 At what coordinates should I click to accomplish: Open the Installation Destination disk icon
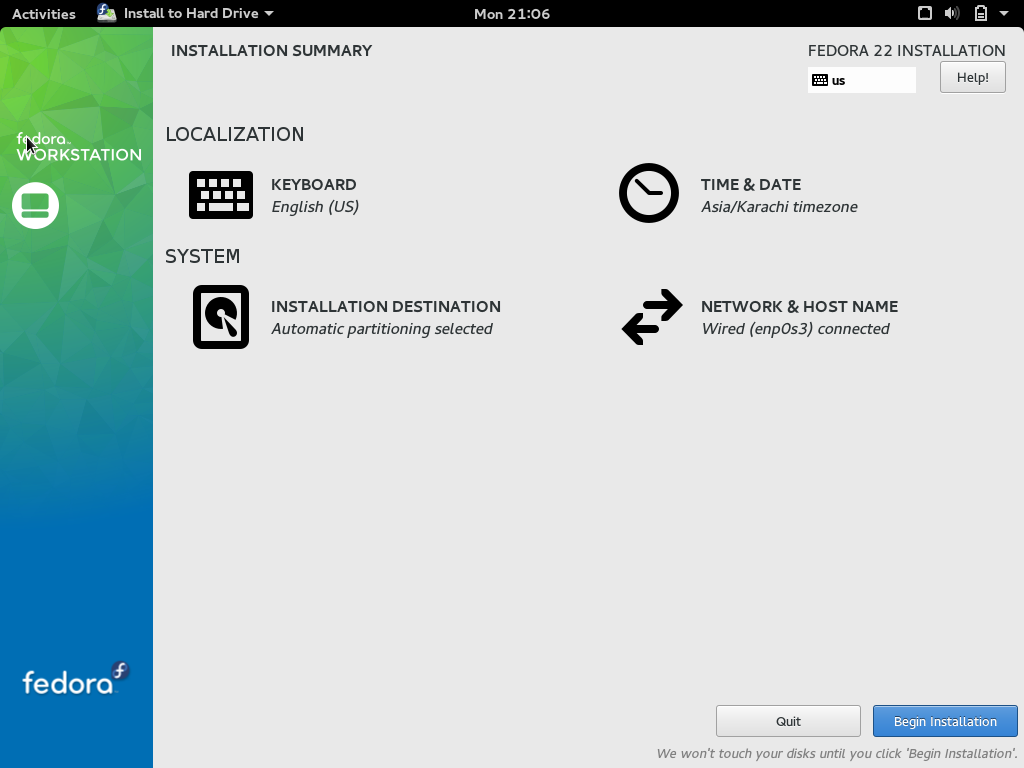click(221, 317)
